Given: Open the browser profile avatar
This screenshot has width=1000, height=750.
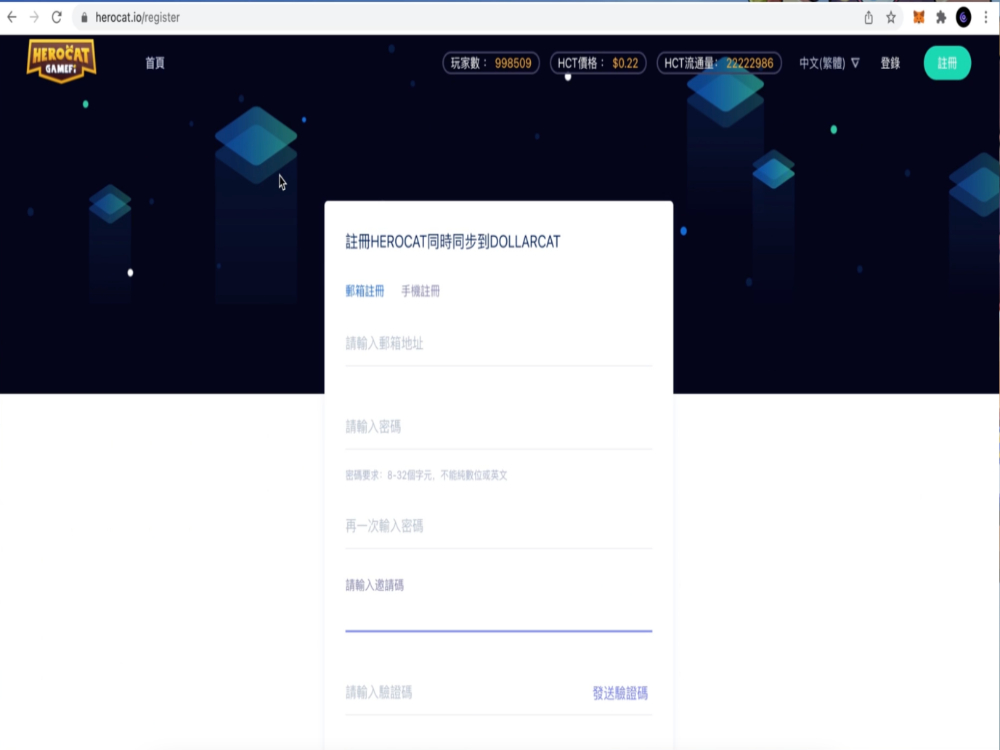Looking at the screenshot, I should [964, 18].
